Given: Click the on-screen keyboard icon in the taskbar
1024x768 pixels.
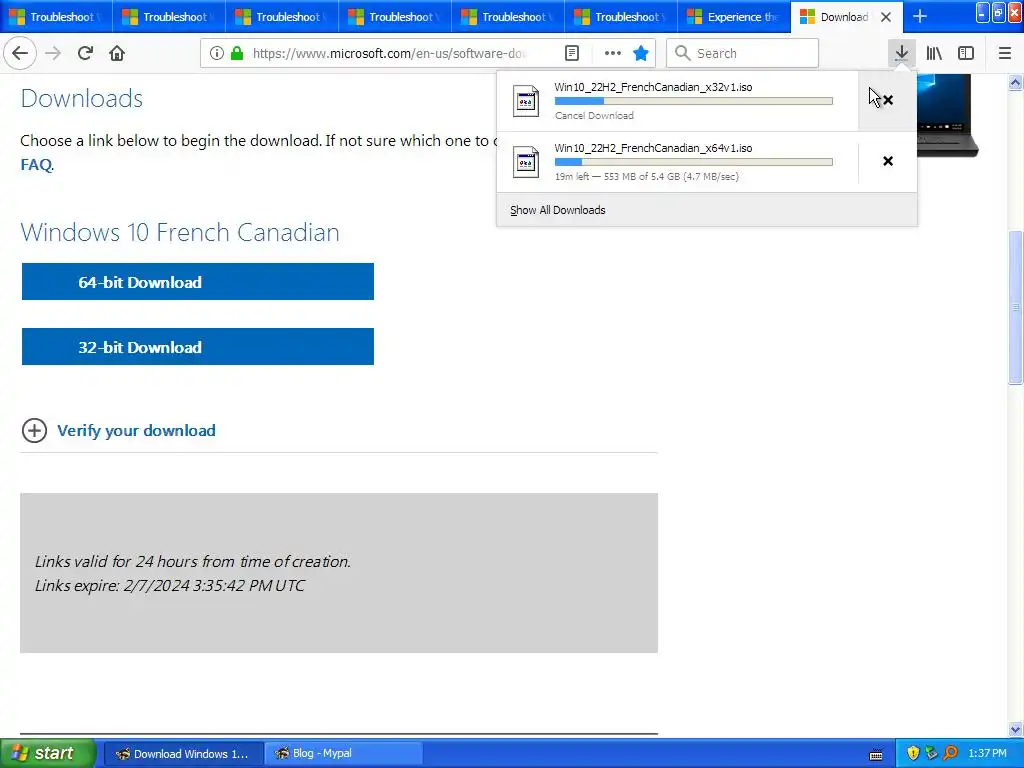Looking at the screenshot, I should pyautogui.click(x=876, y=755).
